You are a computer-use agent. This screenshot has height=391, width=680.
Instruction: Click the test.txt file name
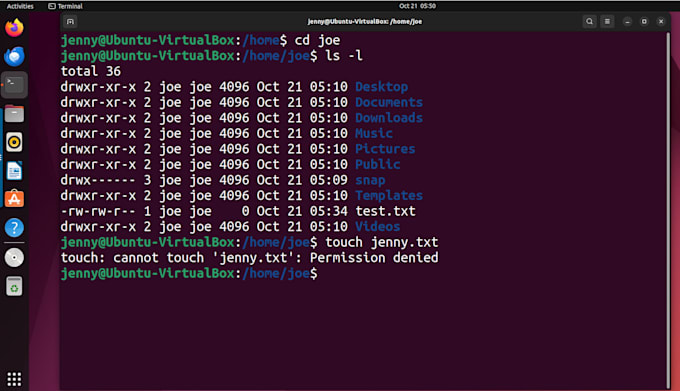tap(385, 211)
